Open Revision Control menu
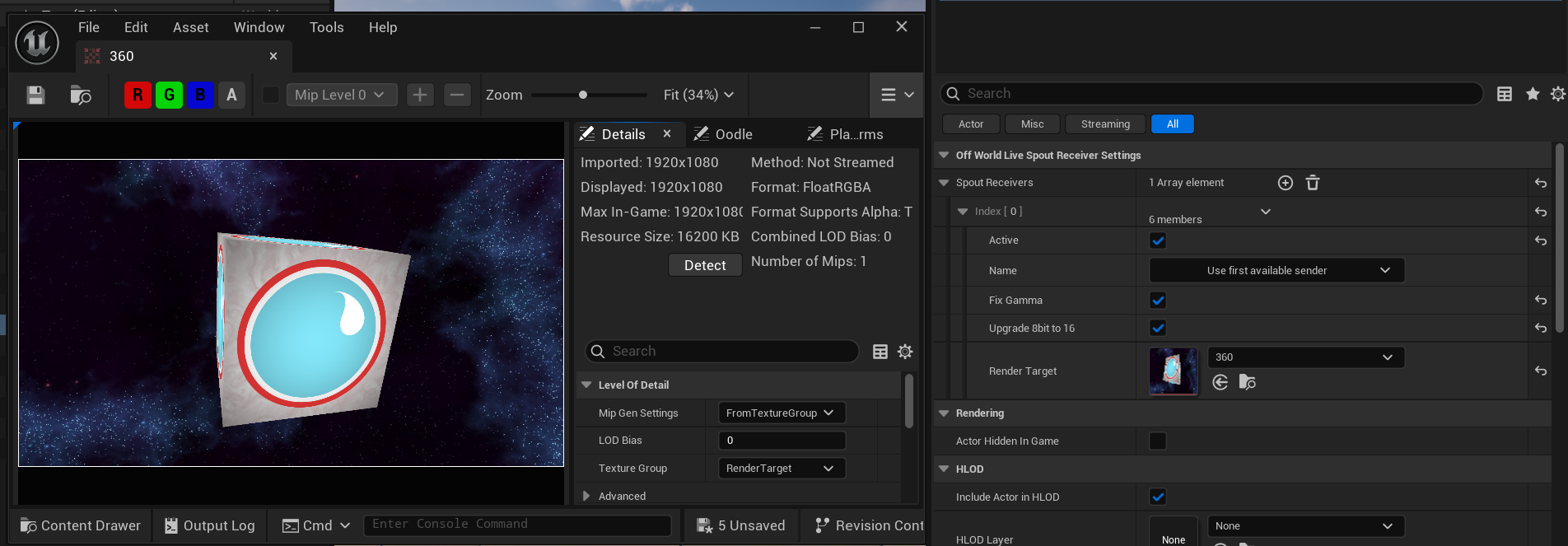Viewport: 1568px width, 546px height. tap(869, 525)
